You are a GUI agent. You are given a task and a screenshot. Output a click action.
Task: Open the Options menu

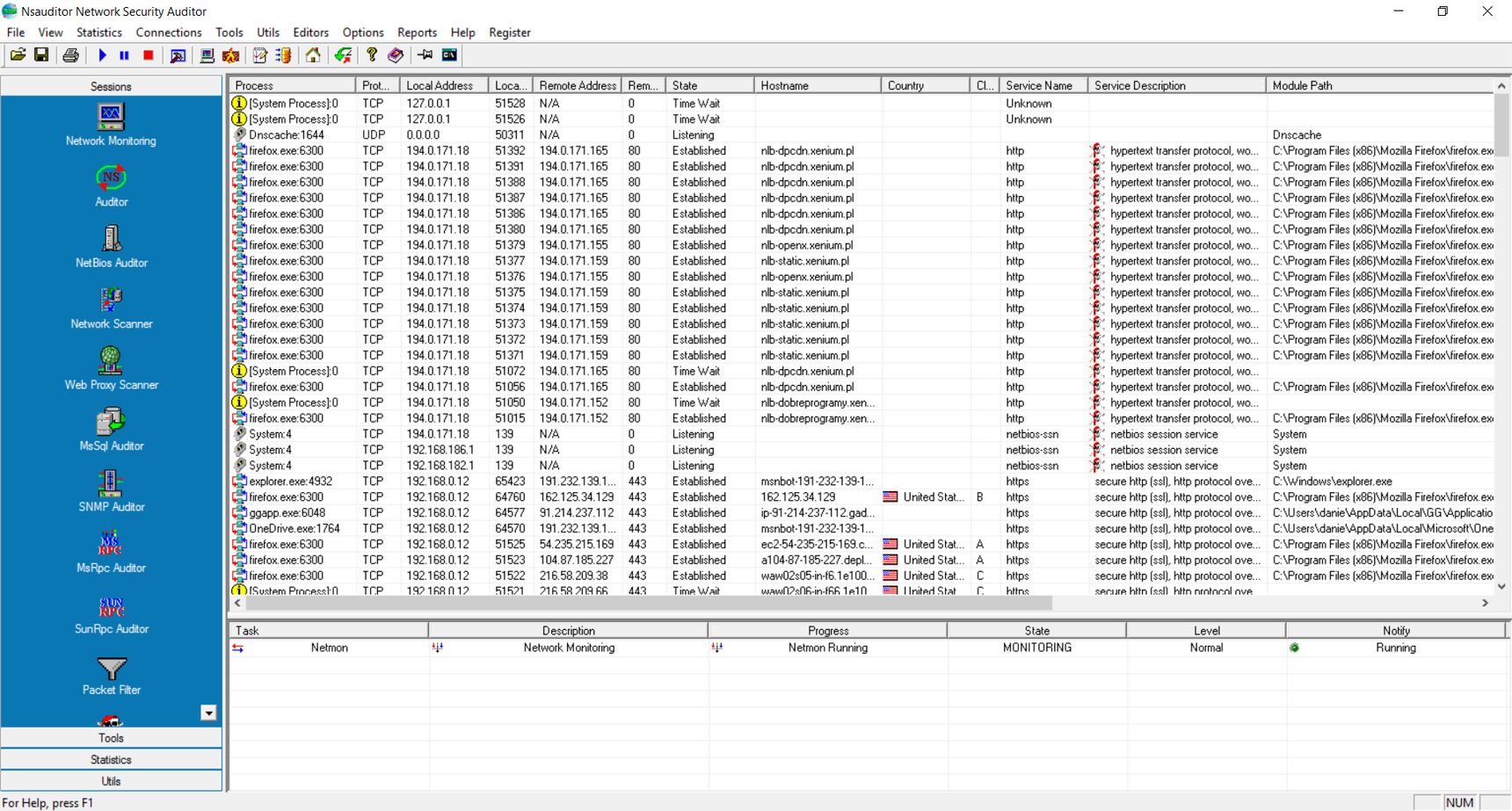(x=363, y=33)
